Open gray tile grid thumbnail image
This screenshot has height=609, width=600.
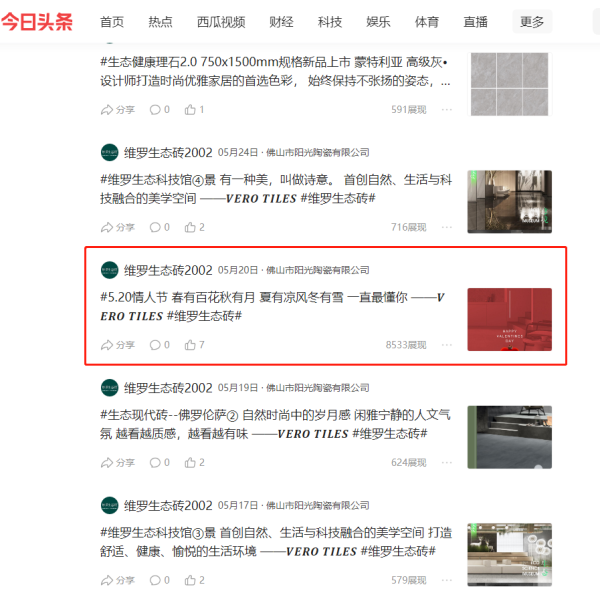pos(510,84)
